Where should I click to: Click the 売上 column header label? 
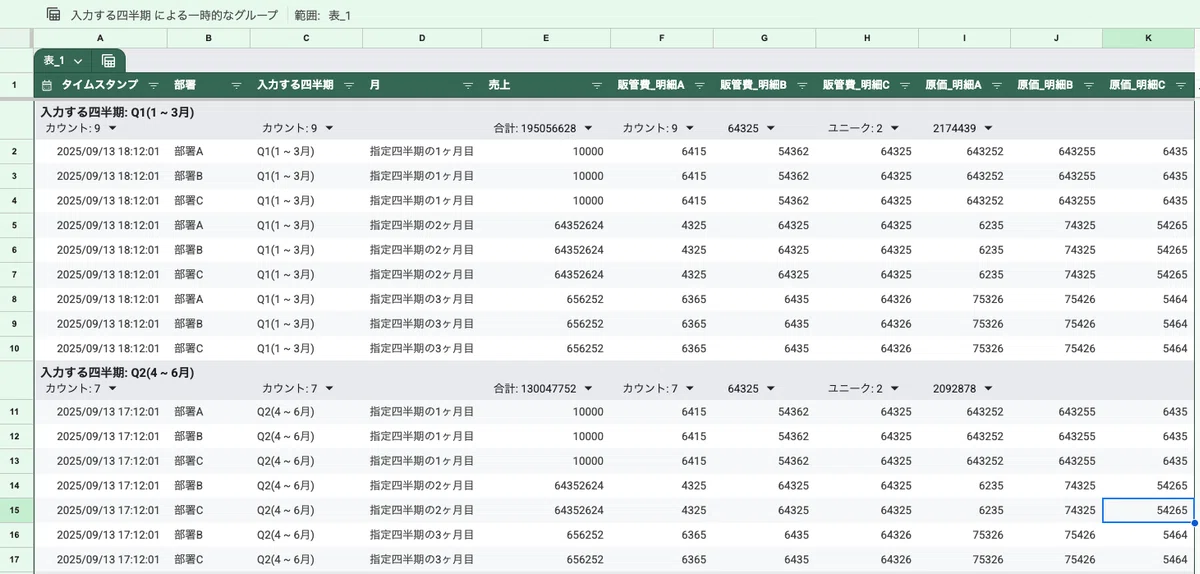(x=499, y=85)
